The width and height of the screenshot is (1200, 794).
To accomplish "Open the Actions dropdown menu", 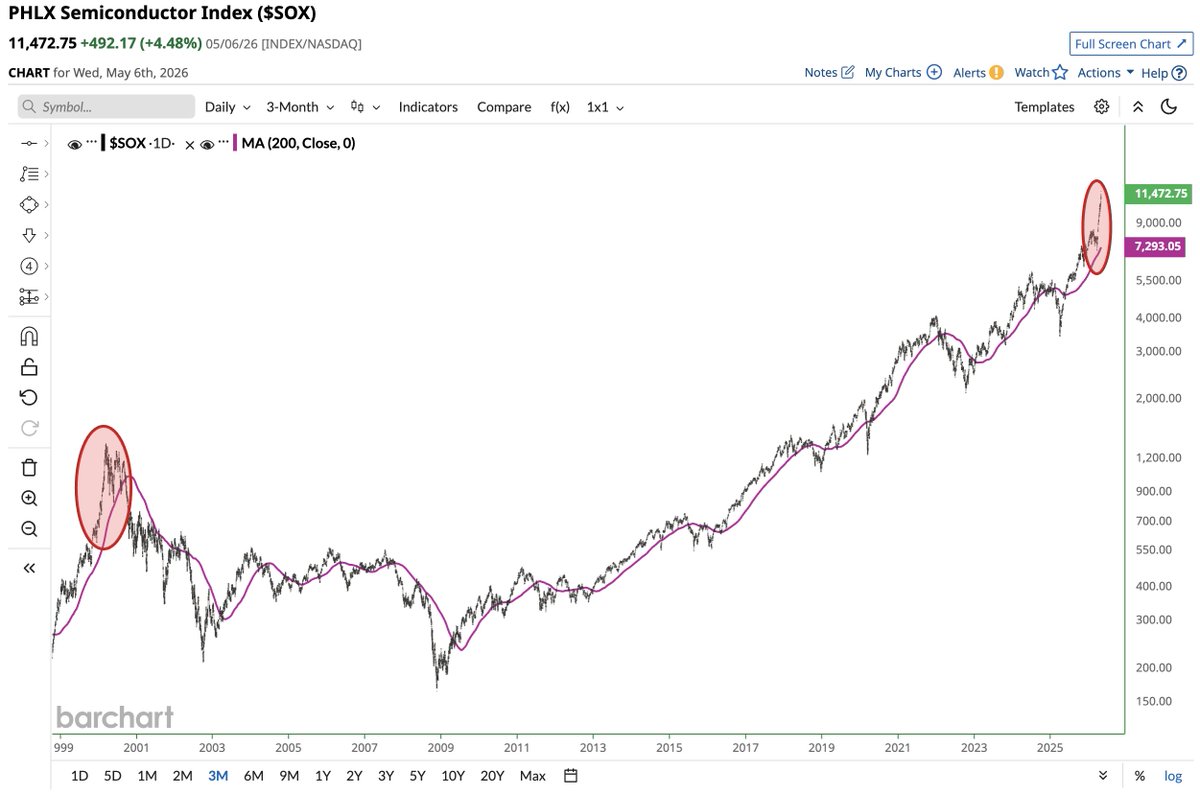I will (x=1106, y=72).
